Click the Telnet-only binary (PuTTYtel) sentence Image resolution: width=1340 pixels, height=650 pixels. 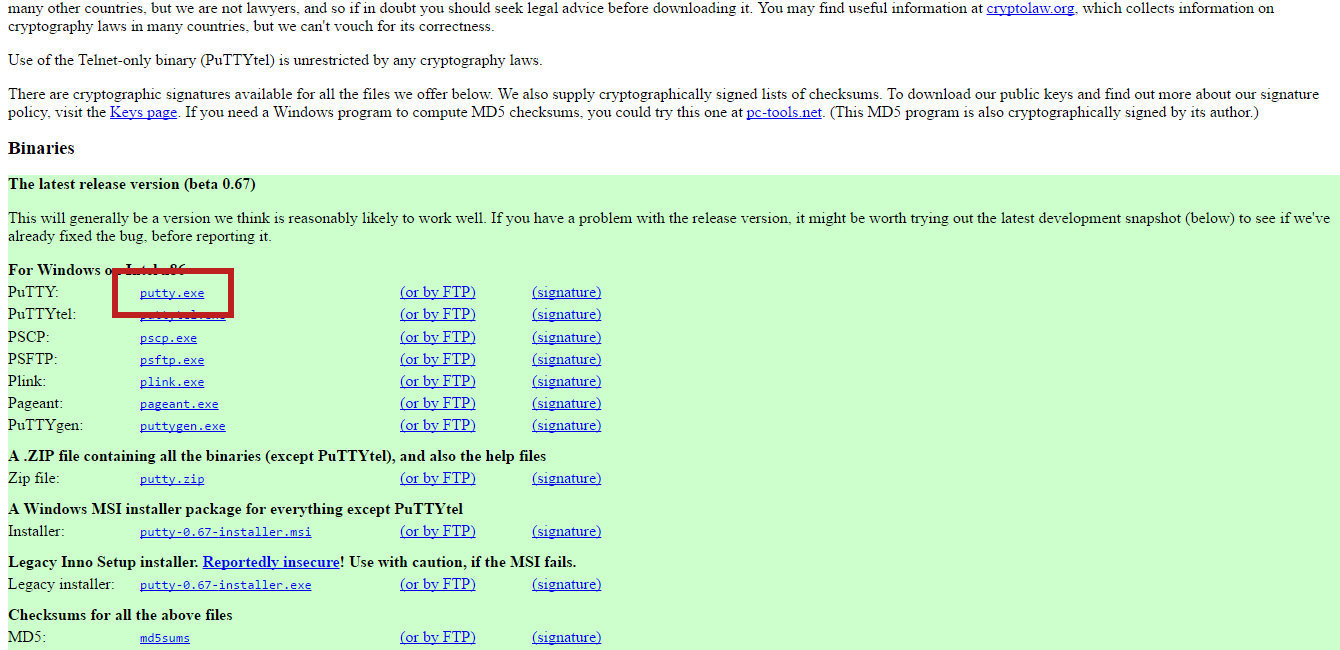275,60
